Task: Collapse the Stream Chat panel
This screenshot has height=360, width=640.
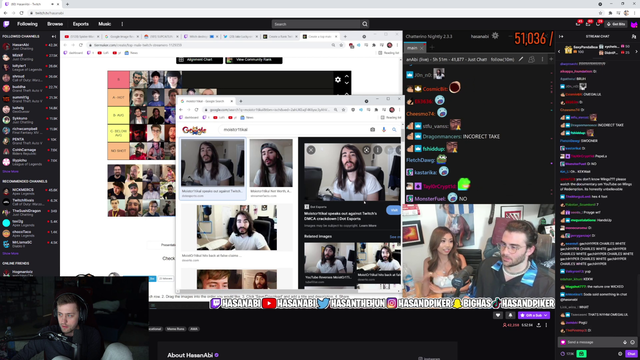Action: coord(562,36)
